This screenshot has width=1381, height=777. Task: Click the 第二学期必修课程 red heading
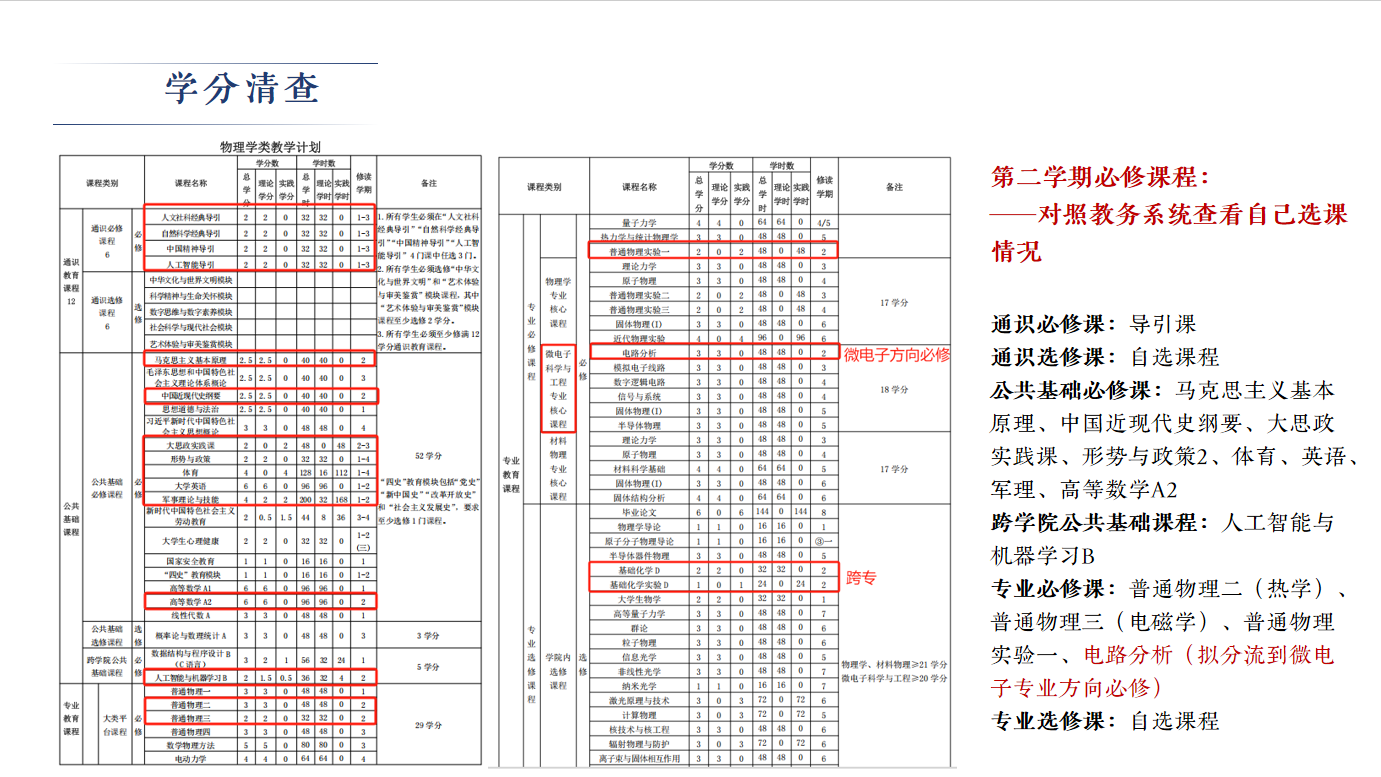coord(1100,177)
